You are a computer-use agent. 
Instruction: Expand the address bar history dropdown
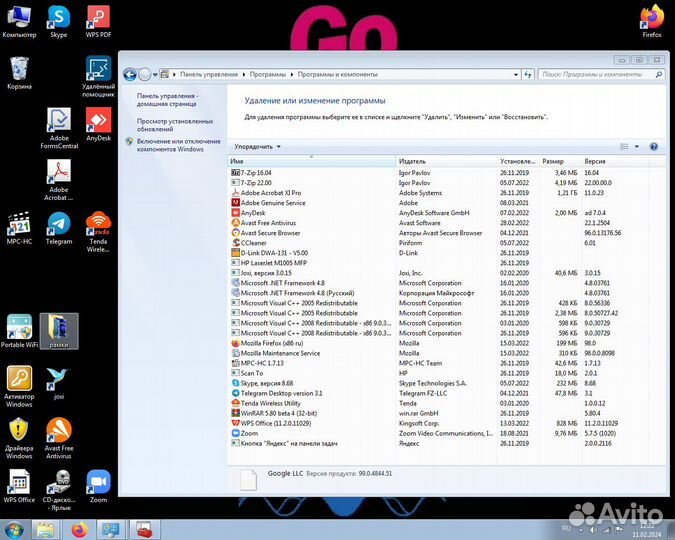516,74
